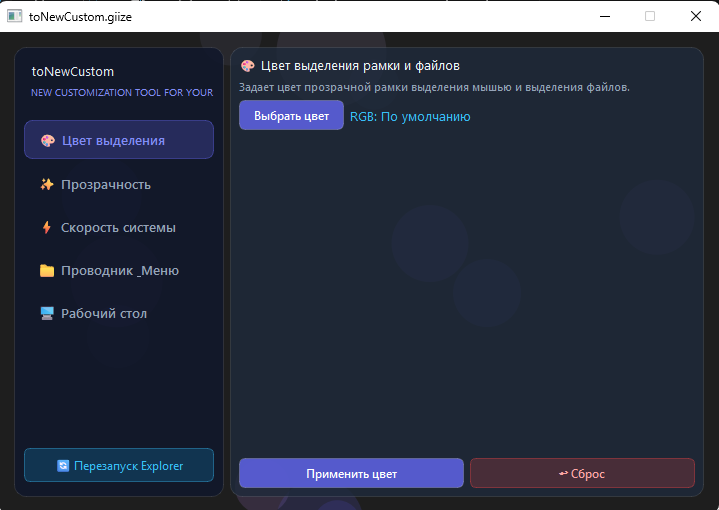Click the app icon in title bar
The height and width of the screenshot is (510, 719).
14,17
